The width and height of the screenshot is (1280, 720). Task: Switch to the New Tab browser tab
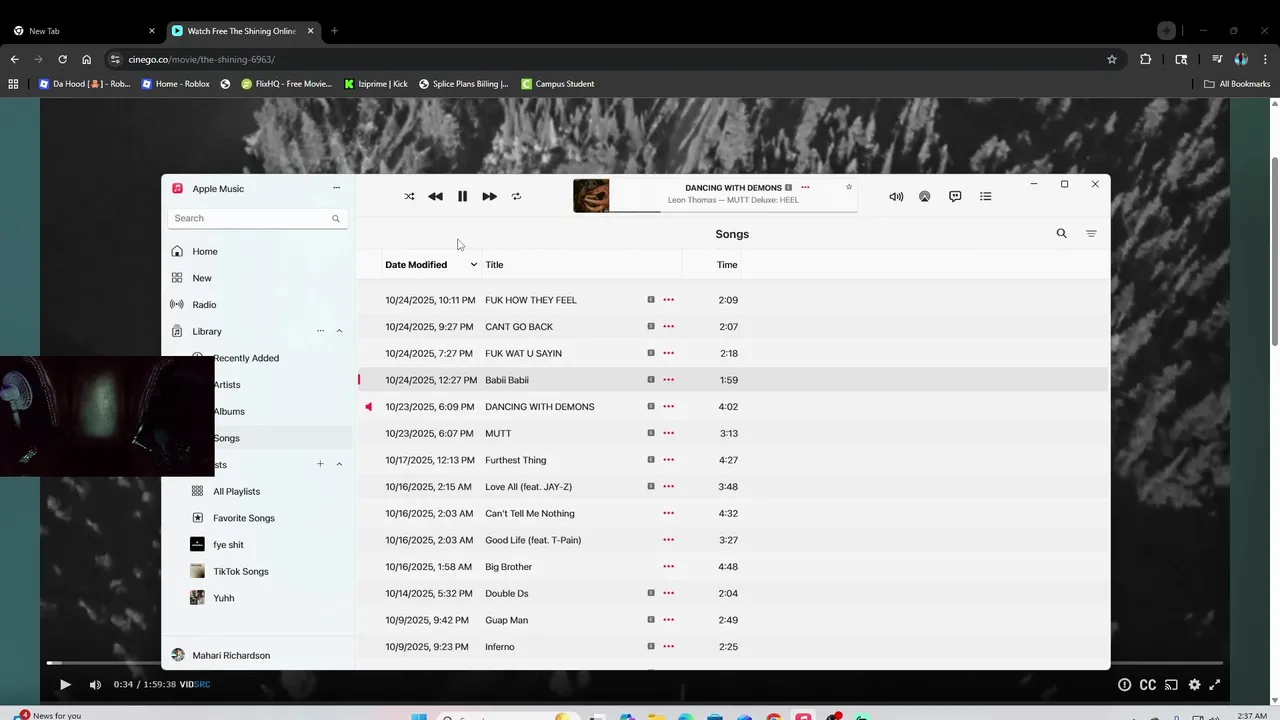82,31
